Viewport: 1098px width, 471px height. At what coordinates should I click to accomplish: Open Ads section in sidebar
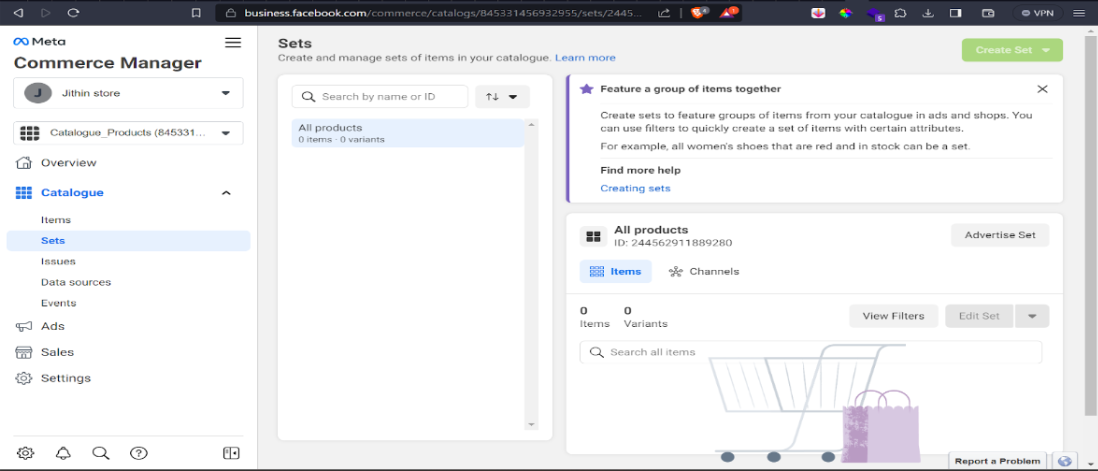pos(53,326)
